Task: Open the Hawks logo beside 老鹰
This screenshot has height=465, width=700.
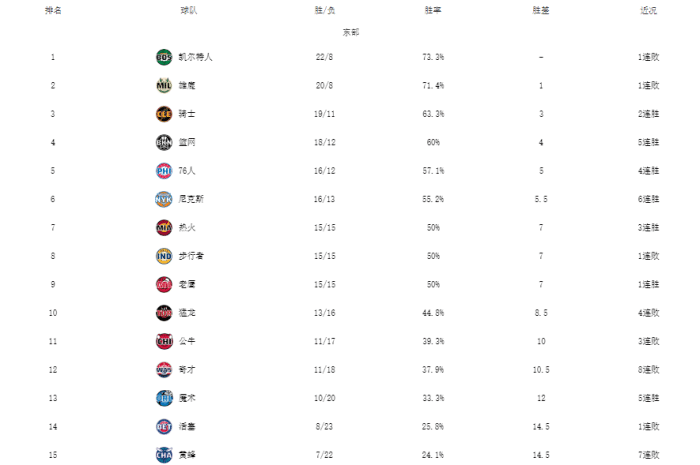Action: (164, 284)
